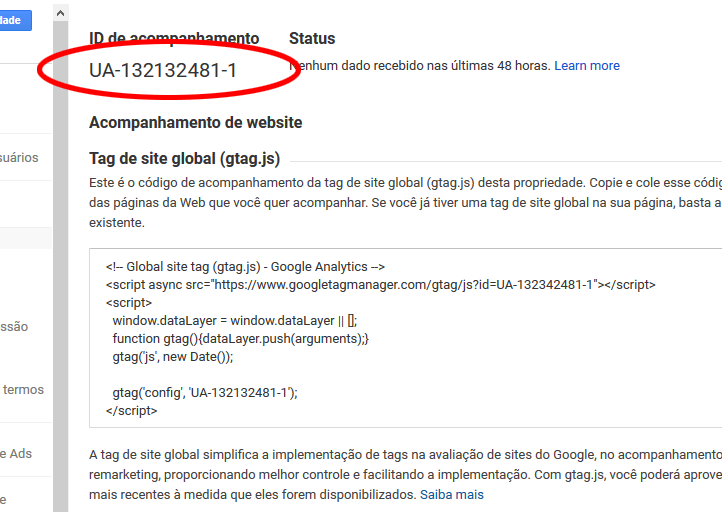Click the Global site tag comment line

[245, 267]
